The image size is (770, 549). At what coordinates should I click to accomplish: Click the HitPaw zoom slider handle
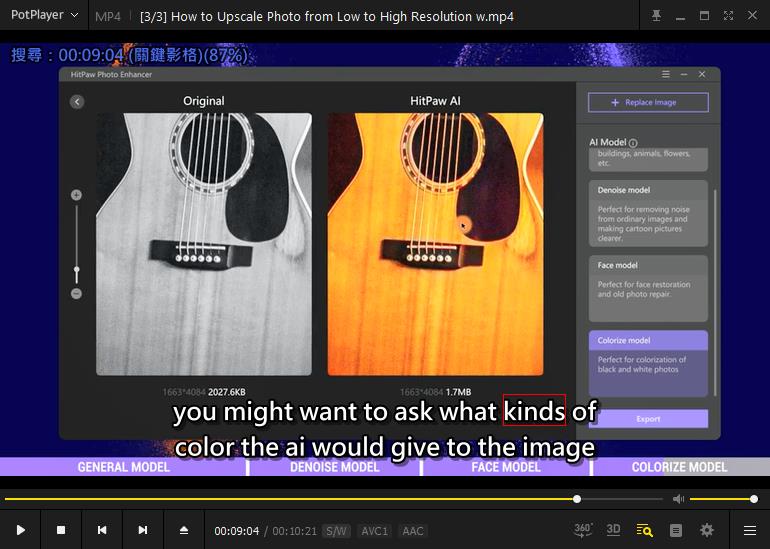77,270
